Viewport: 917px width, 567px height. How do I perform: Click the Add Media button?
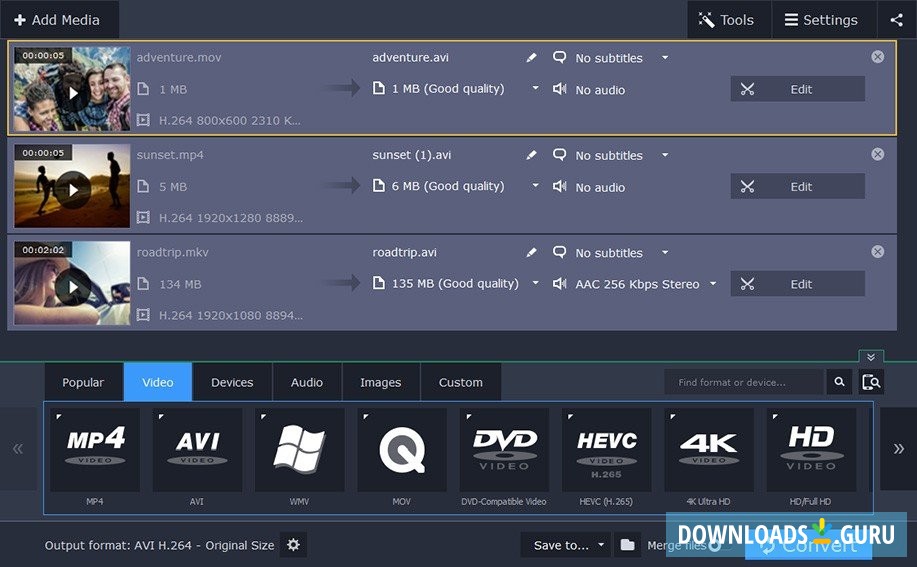point(58,20)
